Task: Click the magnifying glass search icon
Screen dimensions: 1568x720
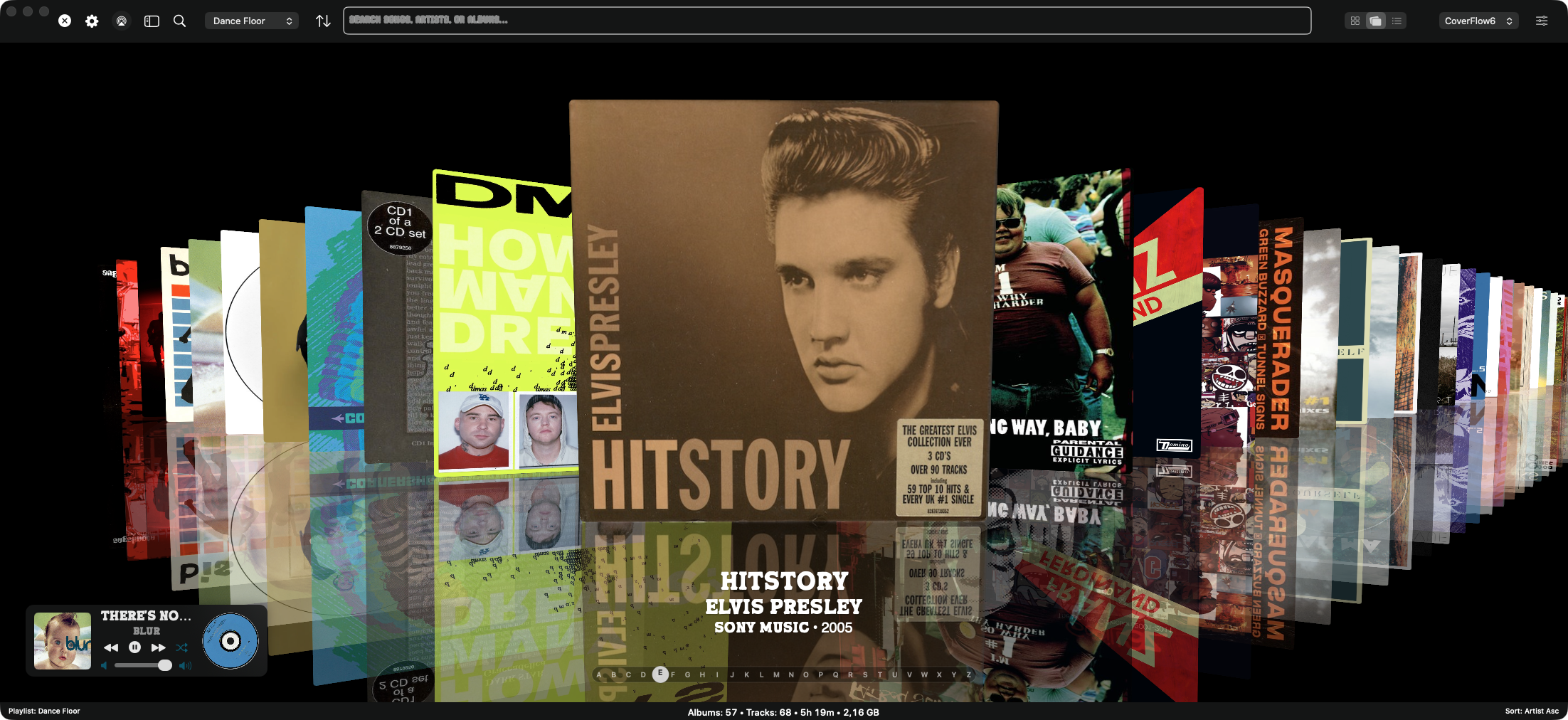Action: pyautogui.click(x=179, y=21)
